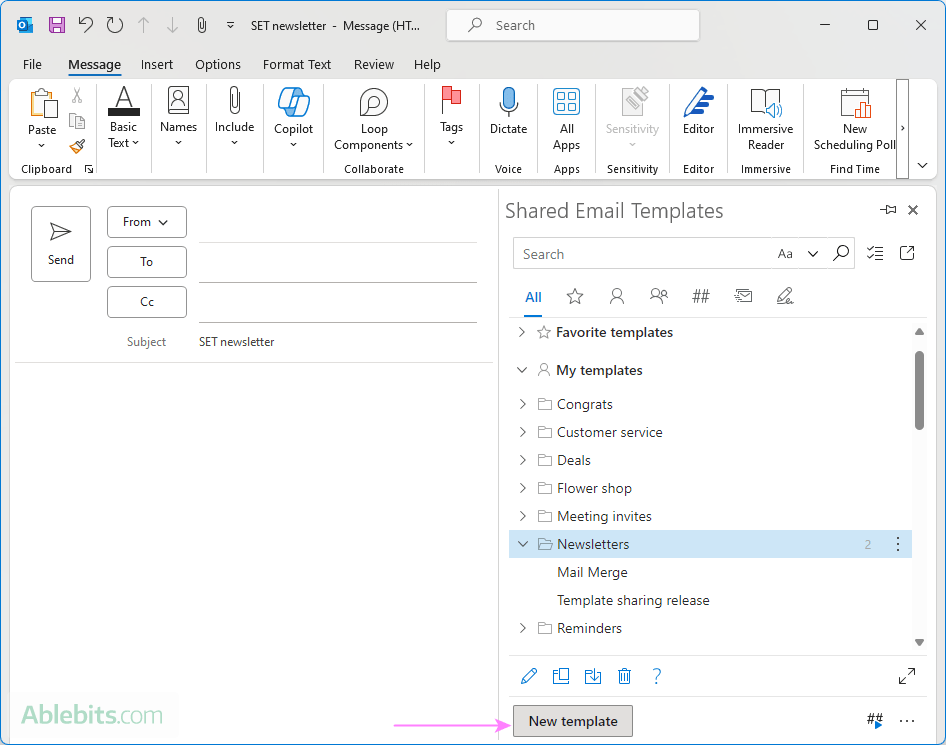946x745 pixels.
Task: Edit the selected template with pencil icon
Action: [x=529, y=676]
